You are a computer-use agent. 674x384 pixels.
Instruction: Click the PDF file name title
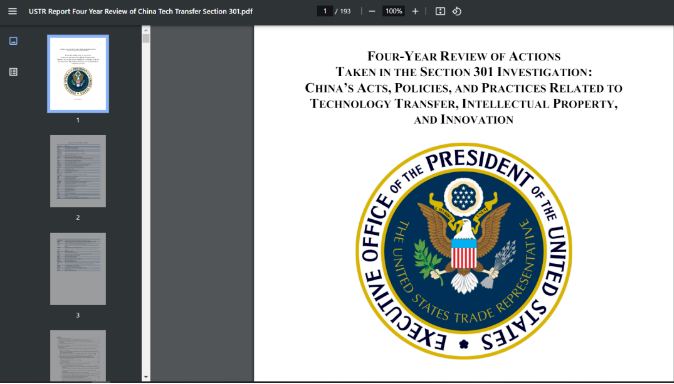[141, 11]
